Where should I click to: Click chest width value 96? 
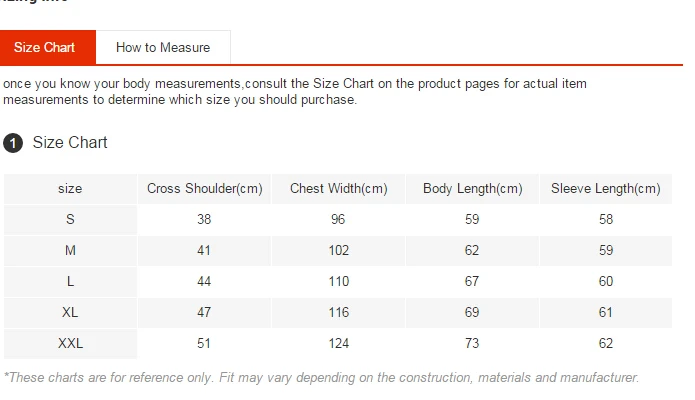click(338, 220)
